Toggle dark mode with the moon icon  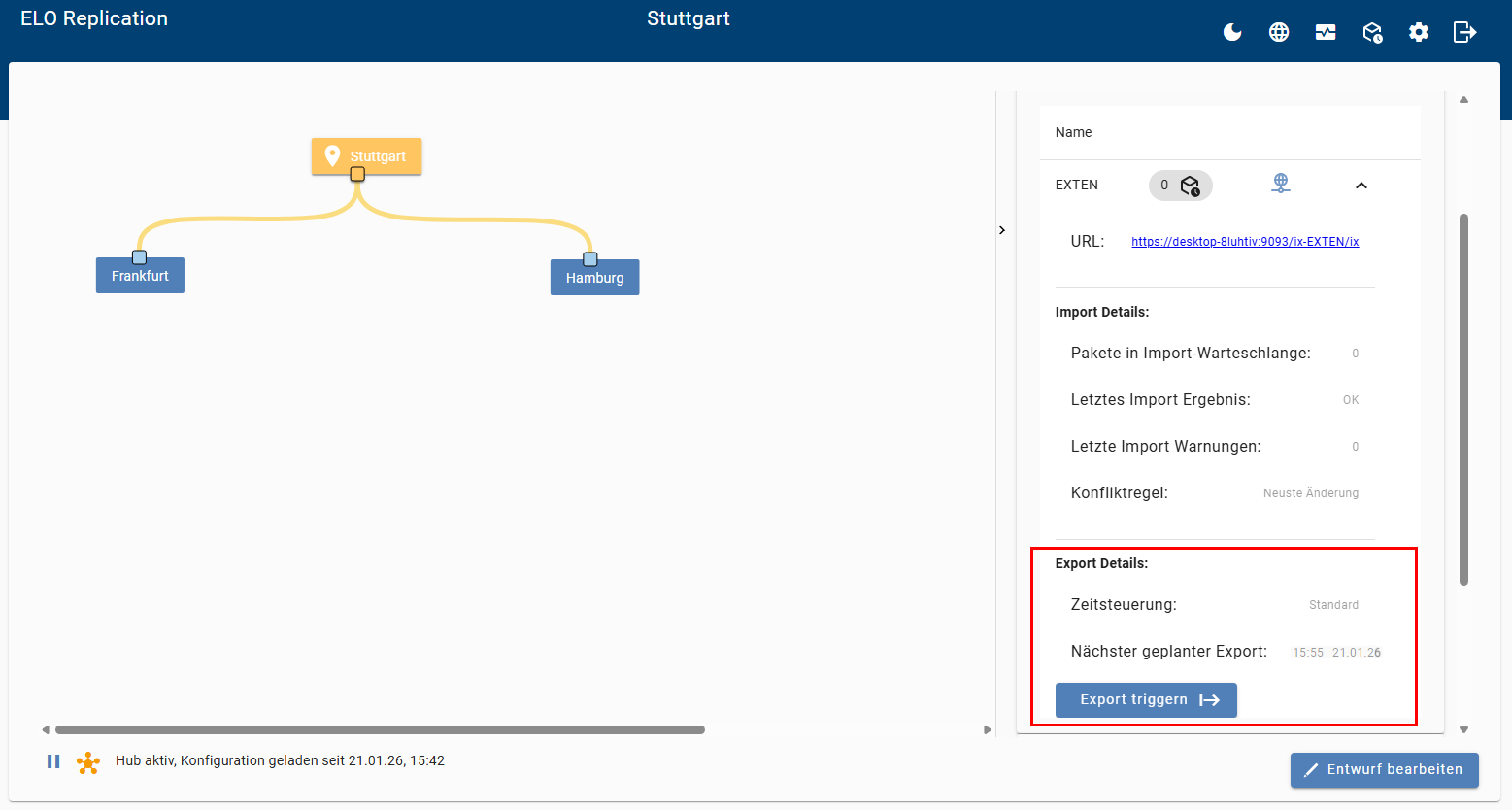pyautogui.click(x=1232, y=32)
